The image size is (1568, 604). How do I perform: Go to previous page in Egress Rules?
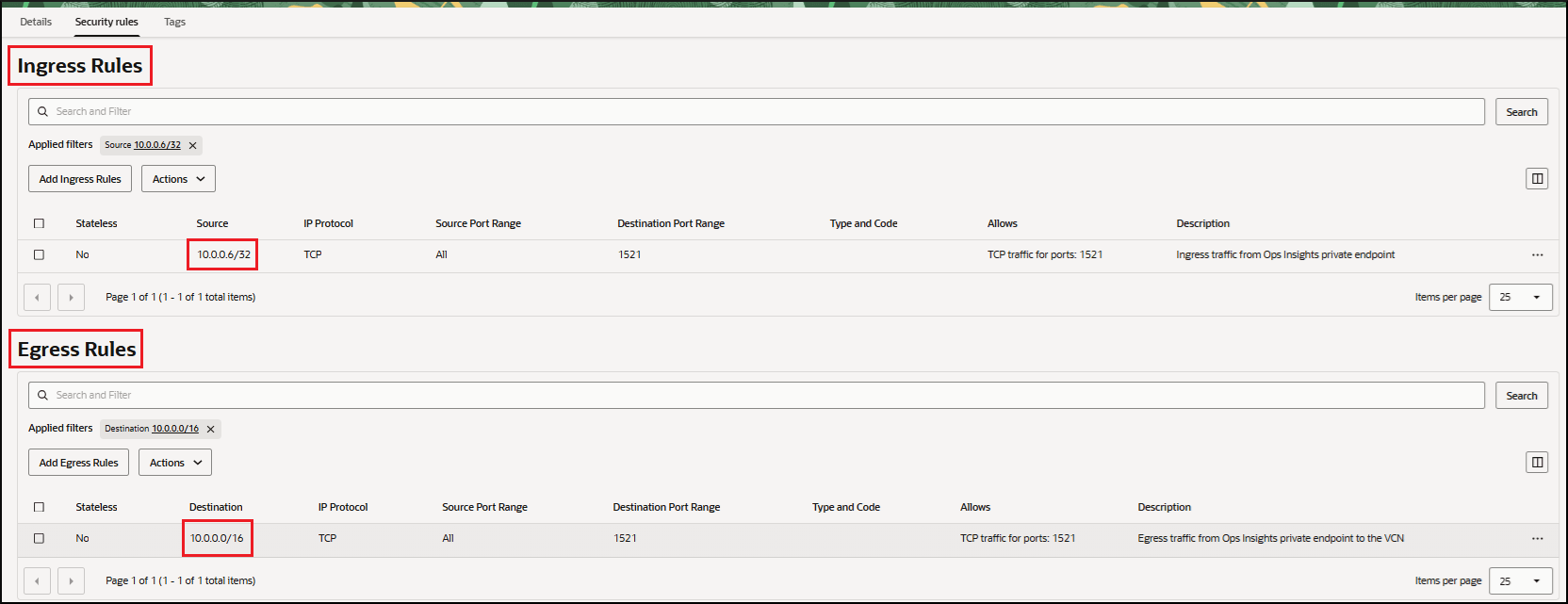[37, 580]
